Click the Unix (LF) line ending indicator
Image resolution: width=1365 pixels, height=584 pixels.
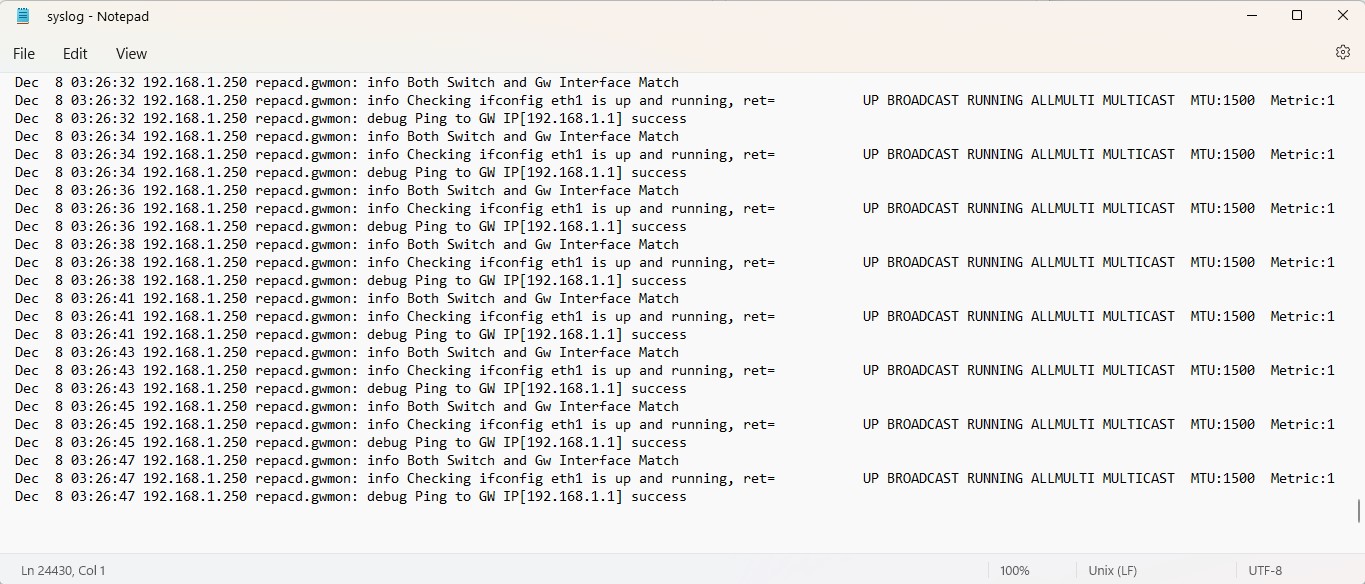(x=1112, y=570)
